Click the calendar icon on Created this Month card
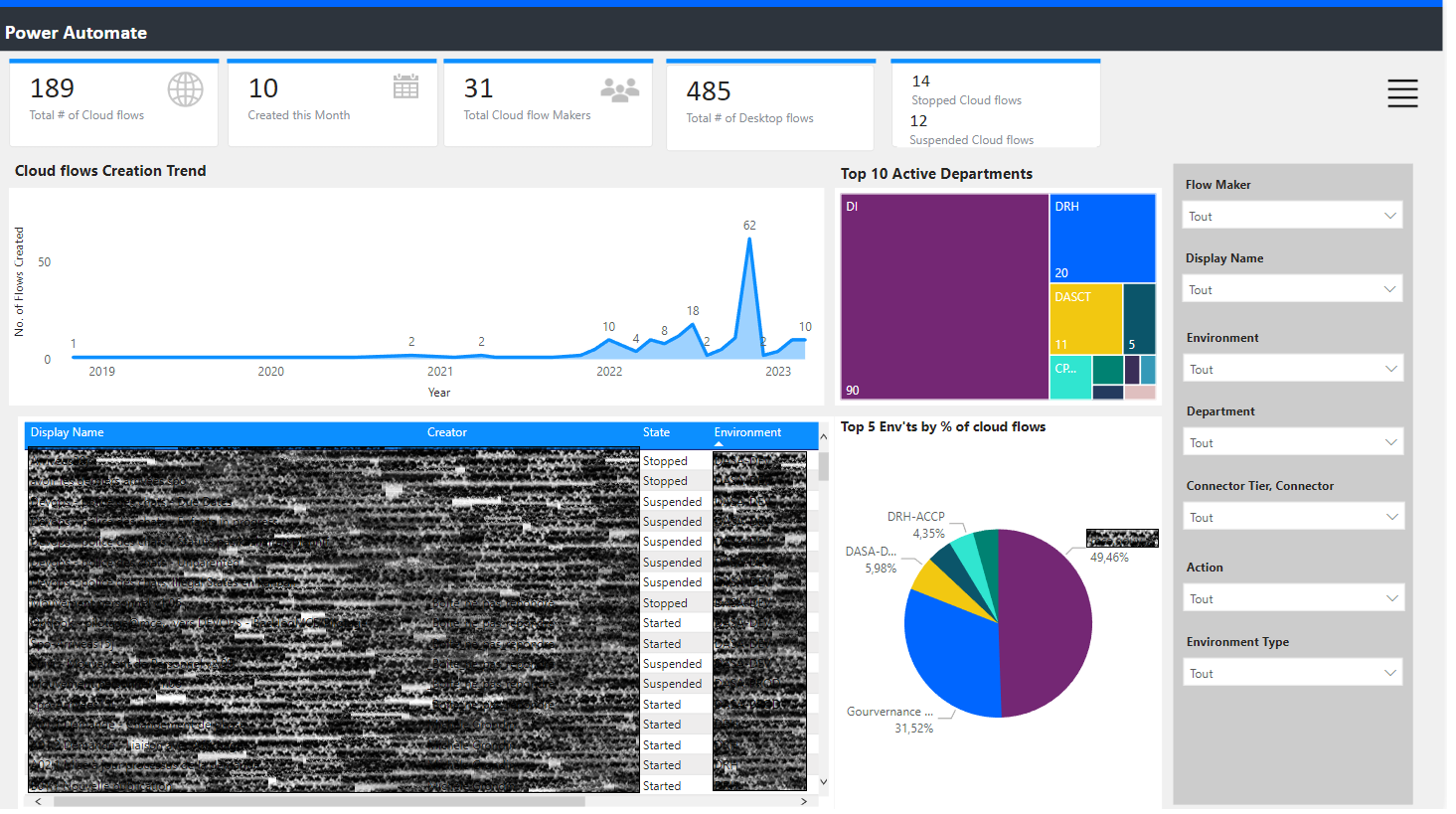Screen dimensions: 1456x814 pyautogui.click(x=405, y=85)
